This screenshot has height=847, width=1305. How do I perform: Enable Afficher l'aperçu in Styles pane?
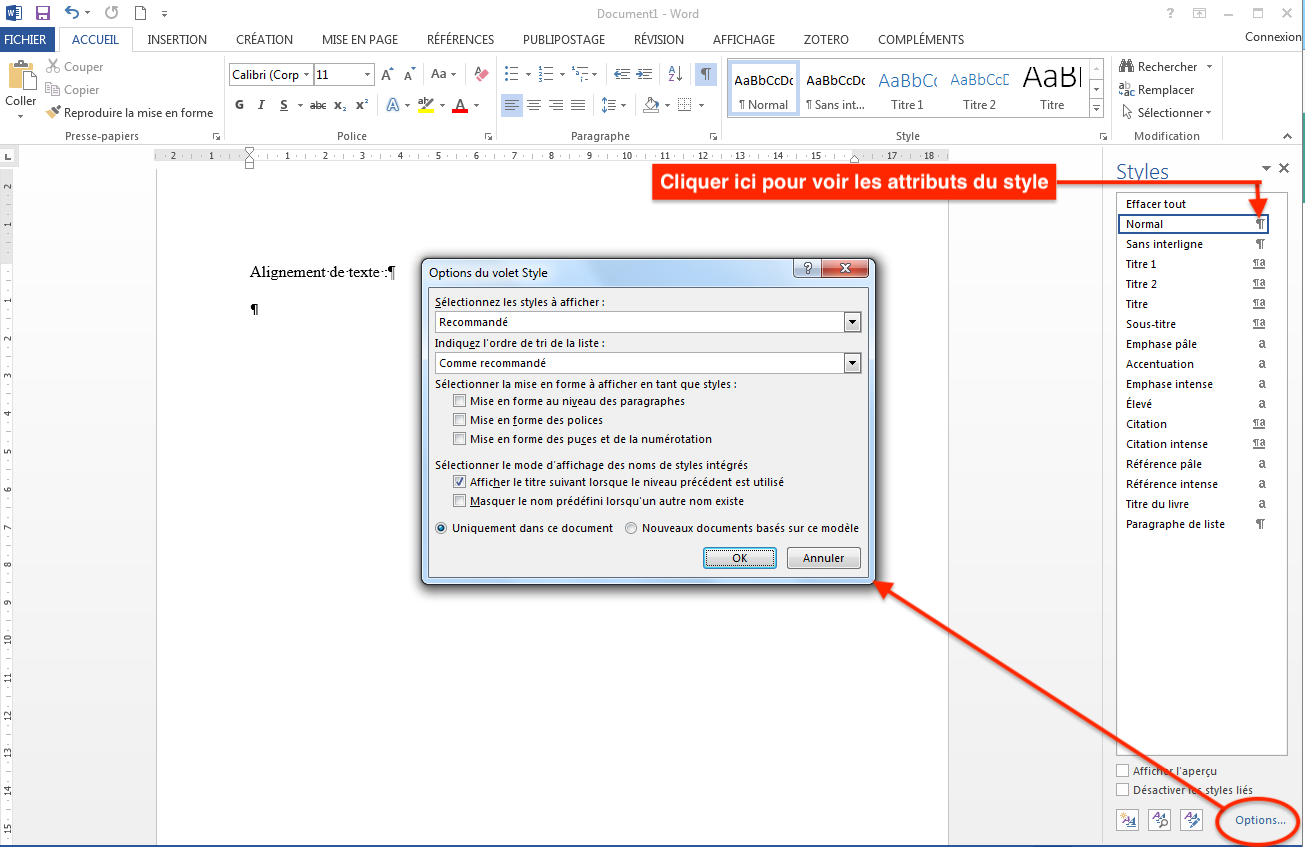point(1122,771)
